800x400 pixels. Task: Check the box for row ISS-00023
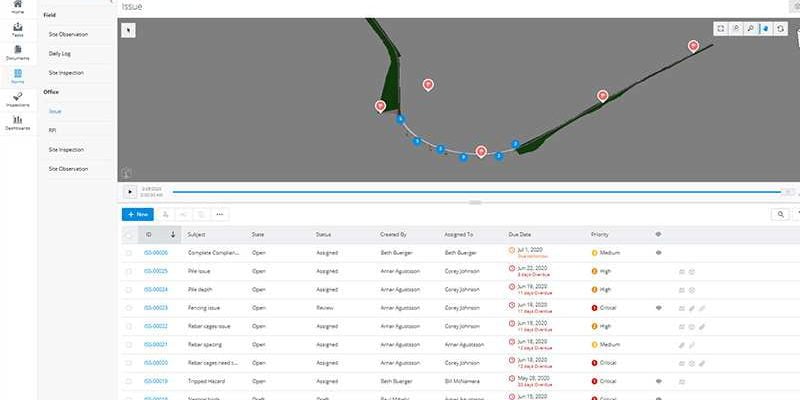coord(128,308)
